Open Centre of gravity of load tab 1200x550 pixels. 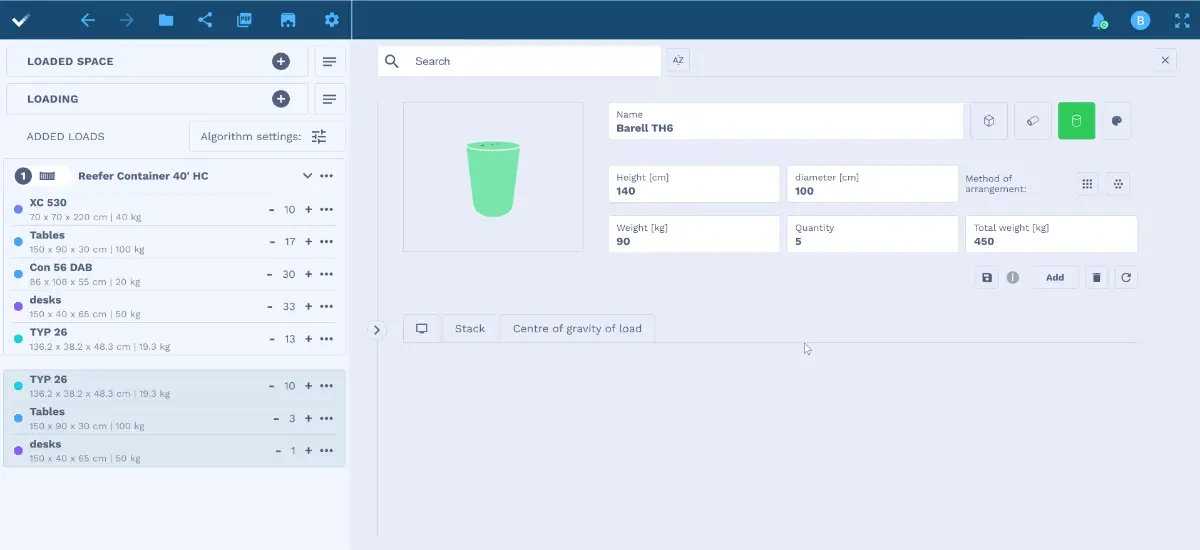coord(577,328)
